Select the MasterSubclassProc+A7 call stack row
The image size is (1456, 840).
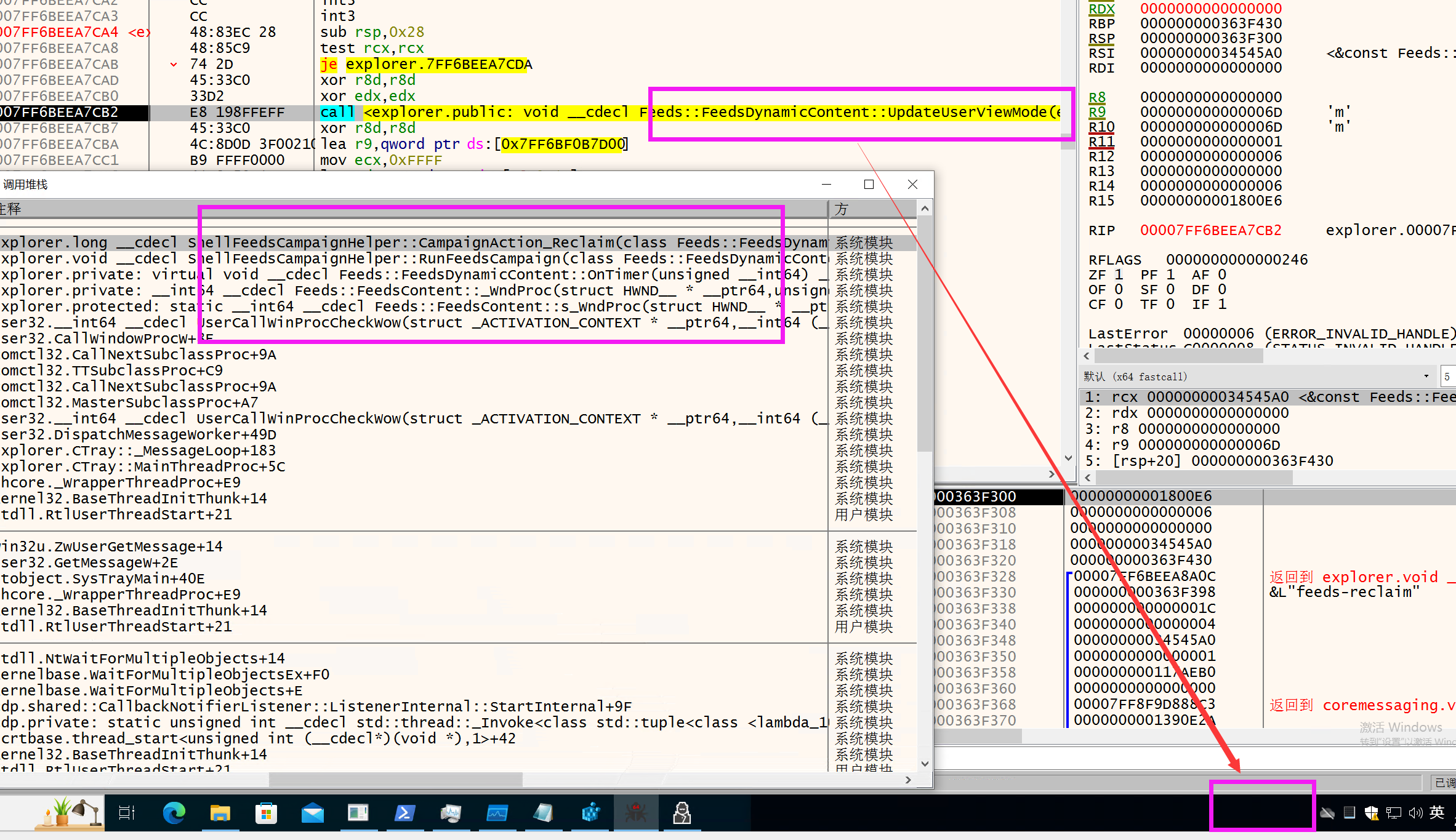(x=458, y=402)
